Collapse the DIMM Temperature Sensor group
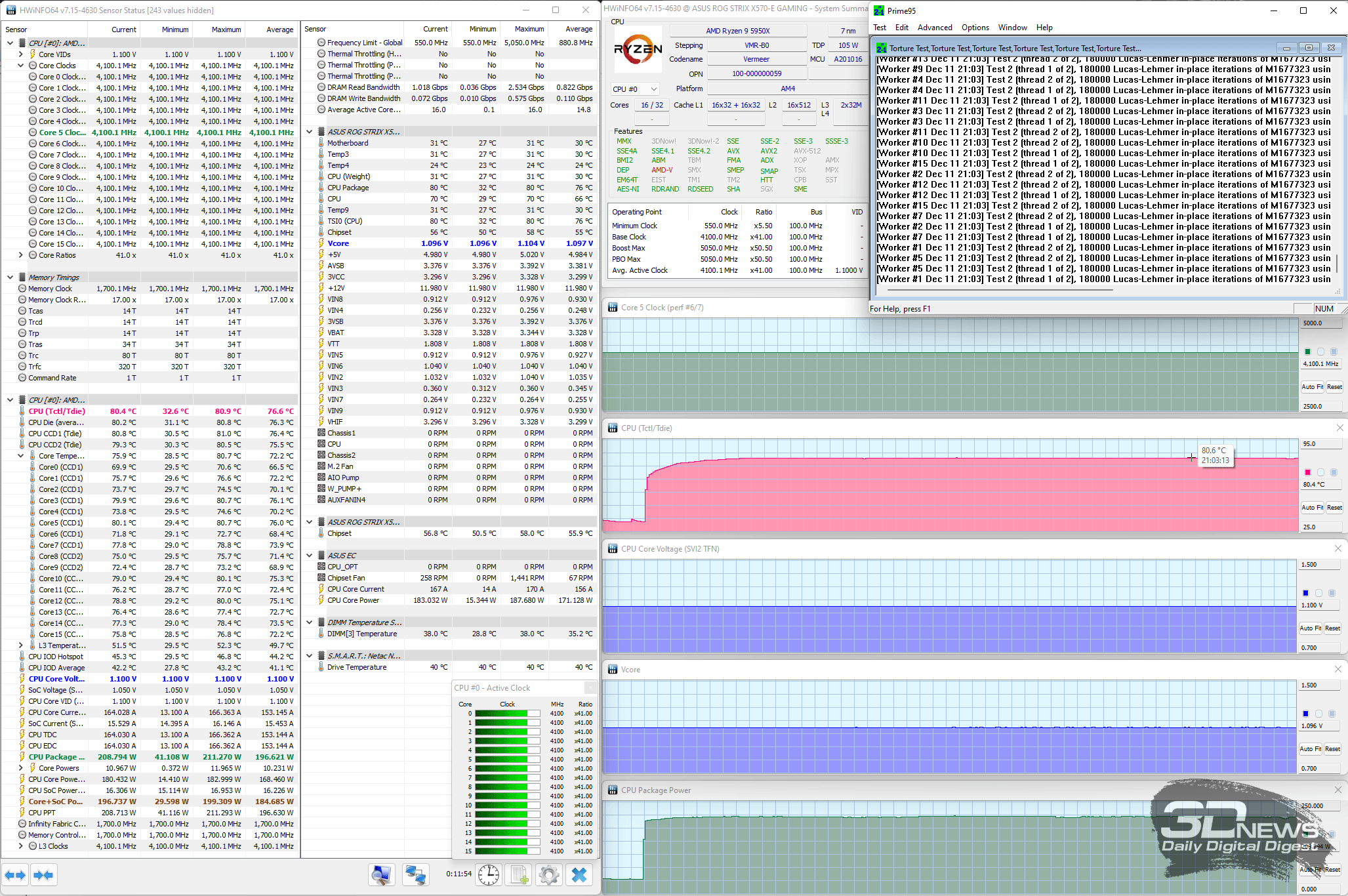Viewport: 1348px width, 896px height. coord(310,622)
